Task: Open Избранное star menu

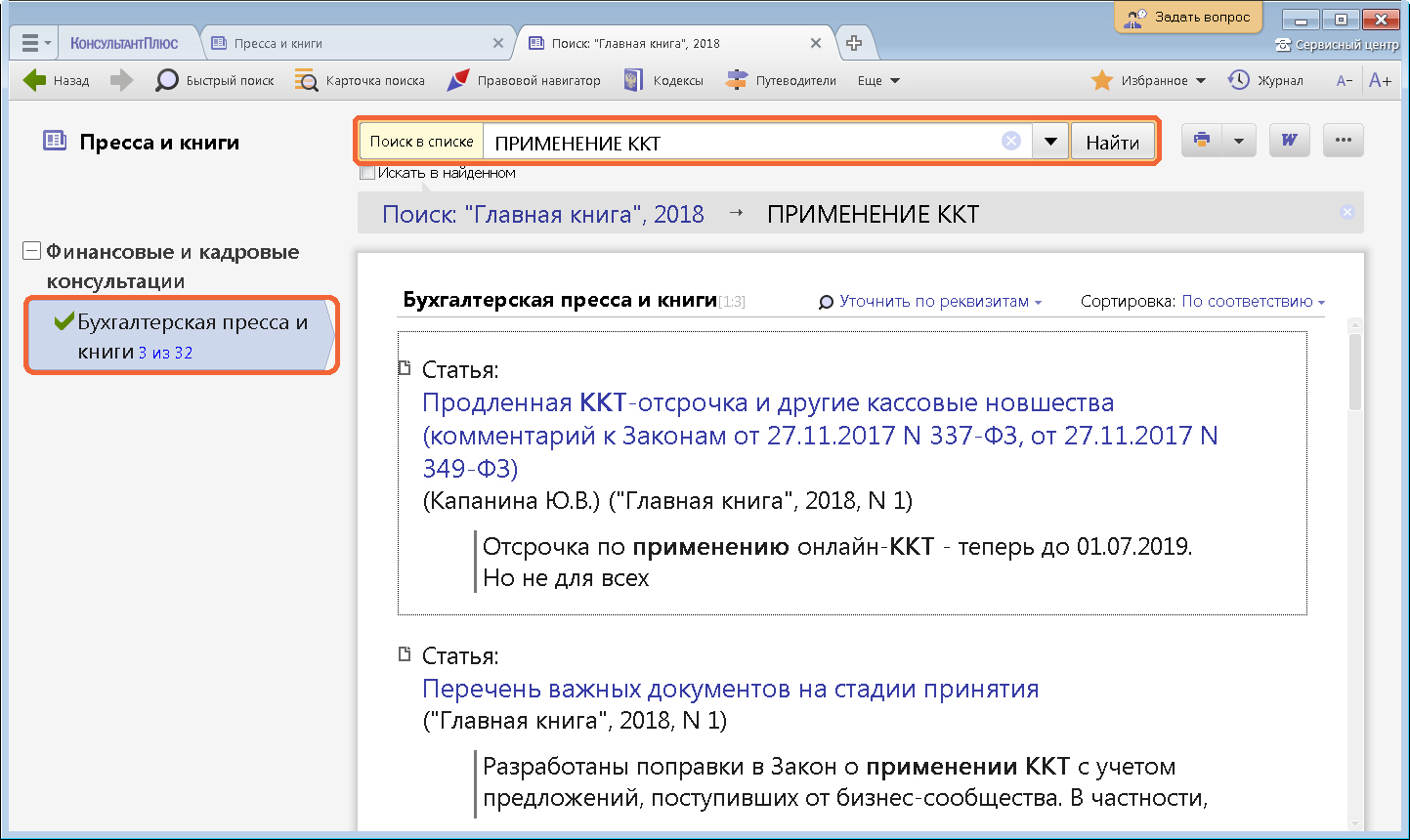Action: [x=1149, y=81]
